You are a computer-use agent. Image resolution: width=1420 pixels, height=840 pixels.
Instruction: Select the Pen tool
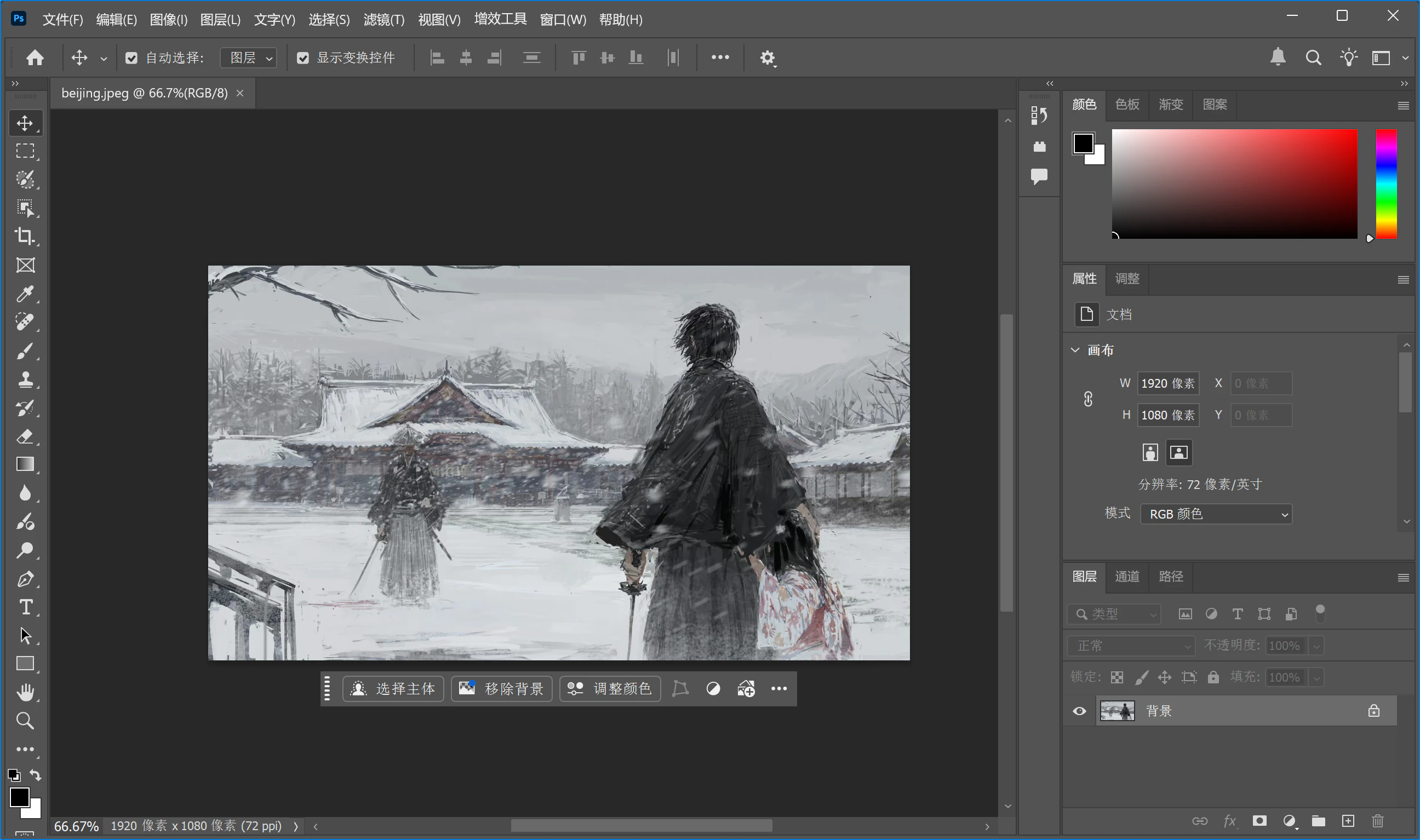tap(25, 579)
